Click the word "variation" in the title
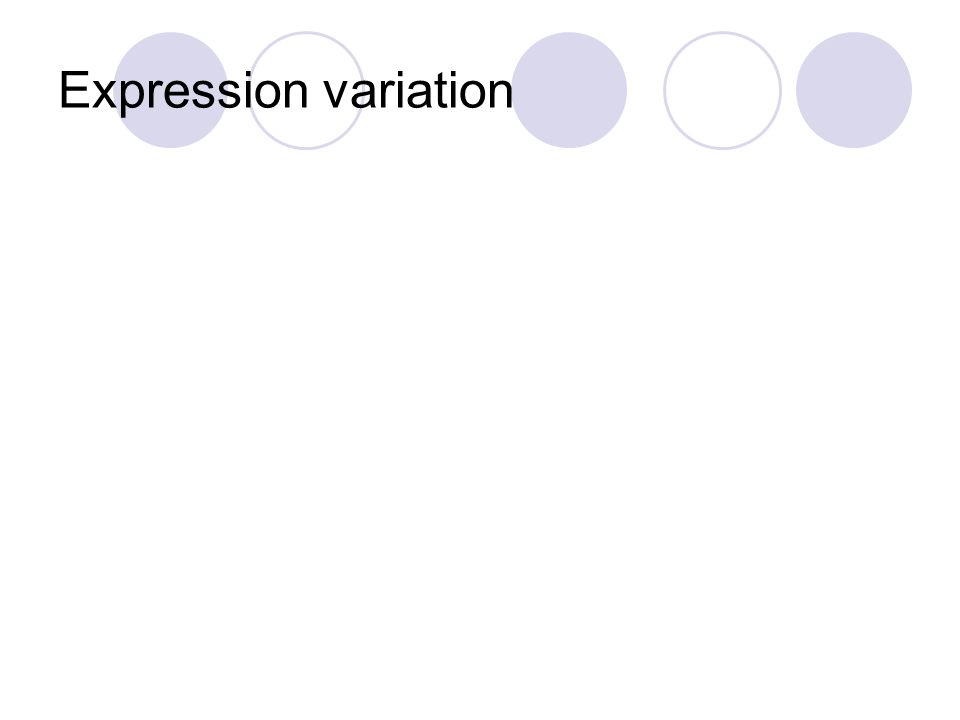The height and width of the screenshot is (720, 960). 418,89
